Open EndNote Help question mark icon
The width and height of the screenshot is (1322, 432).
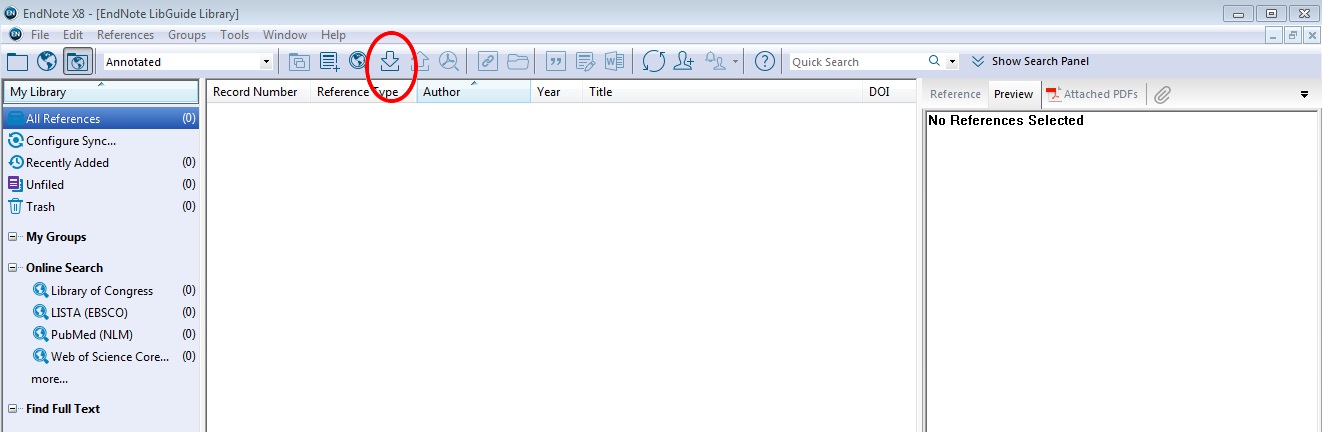[x=765, y=62]
